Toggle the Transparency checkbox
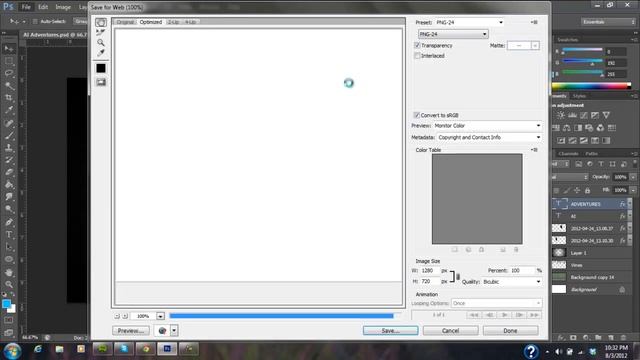Image resolution: width=640 pixels, height=360 pixels. (x=417, y=45)
